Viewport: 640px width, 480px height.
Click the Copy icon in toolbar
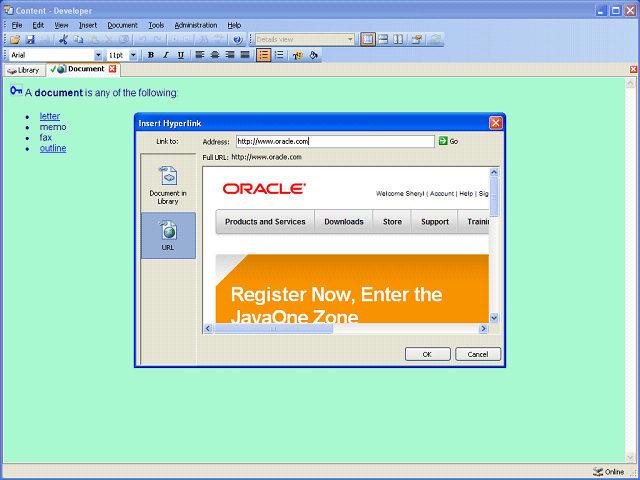point(78,40)
